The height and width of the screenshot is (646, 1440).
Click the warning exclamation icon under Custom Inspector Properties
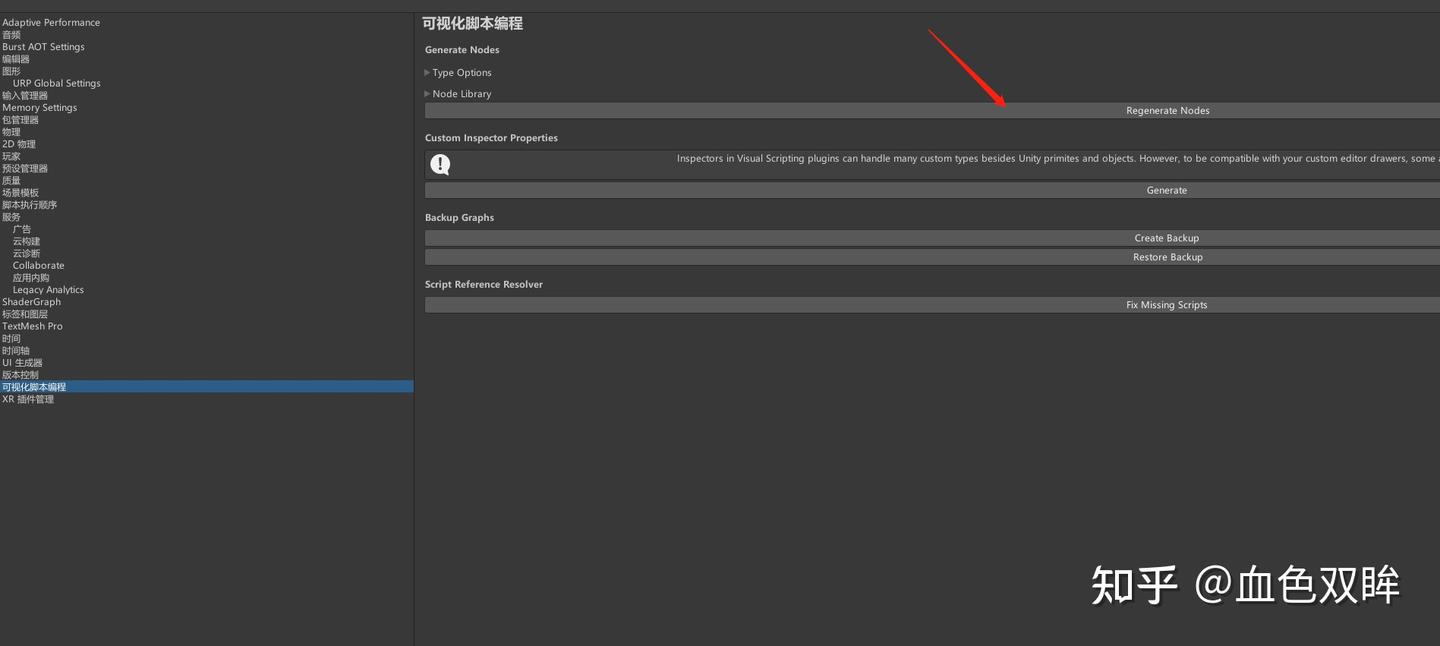440,164
